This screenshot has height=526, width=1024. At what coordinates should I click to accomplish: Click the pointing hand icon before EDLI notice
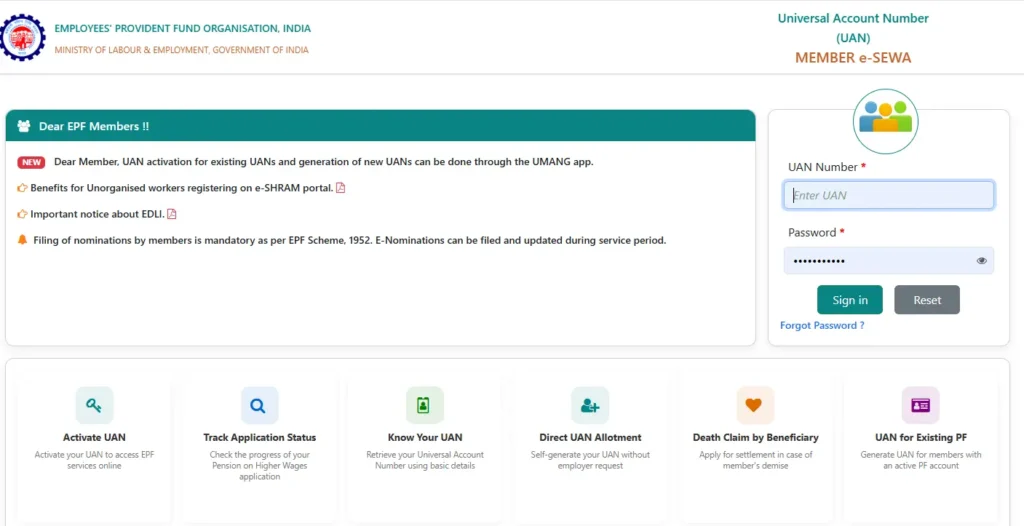(22, 214)
